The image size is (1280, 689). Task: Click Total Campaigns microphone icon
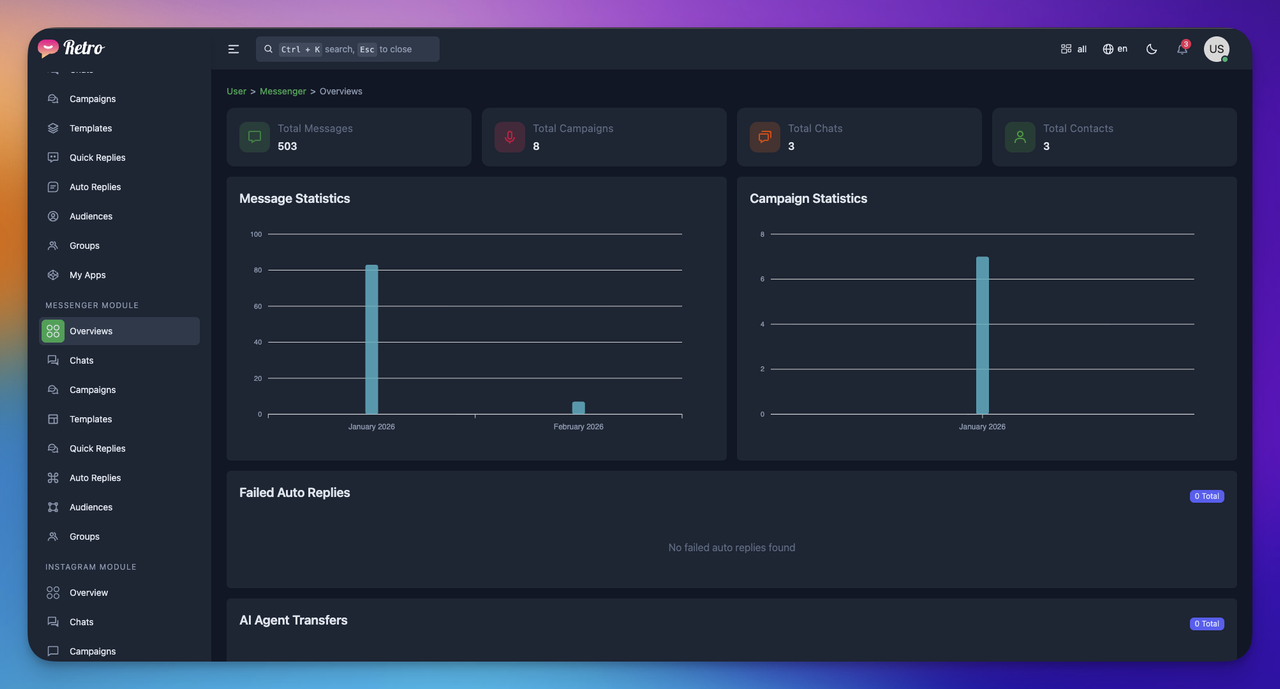click(510, 137)
